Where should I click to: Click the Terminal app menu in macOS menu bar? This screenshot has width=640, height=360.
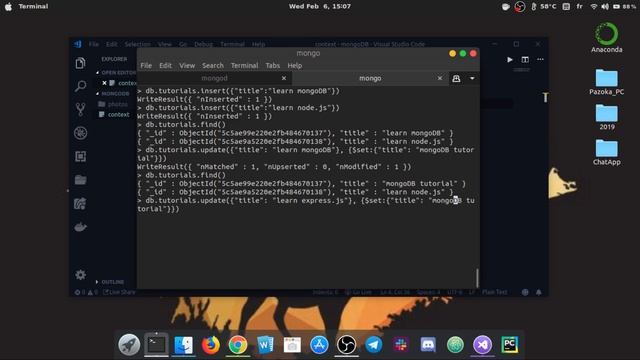click(x=33, y=6)
